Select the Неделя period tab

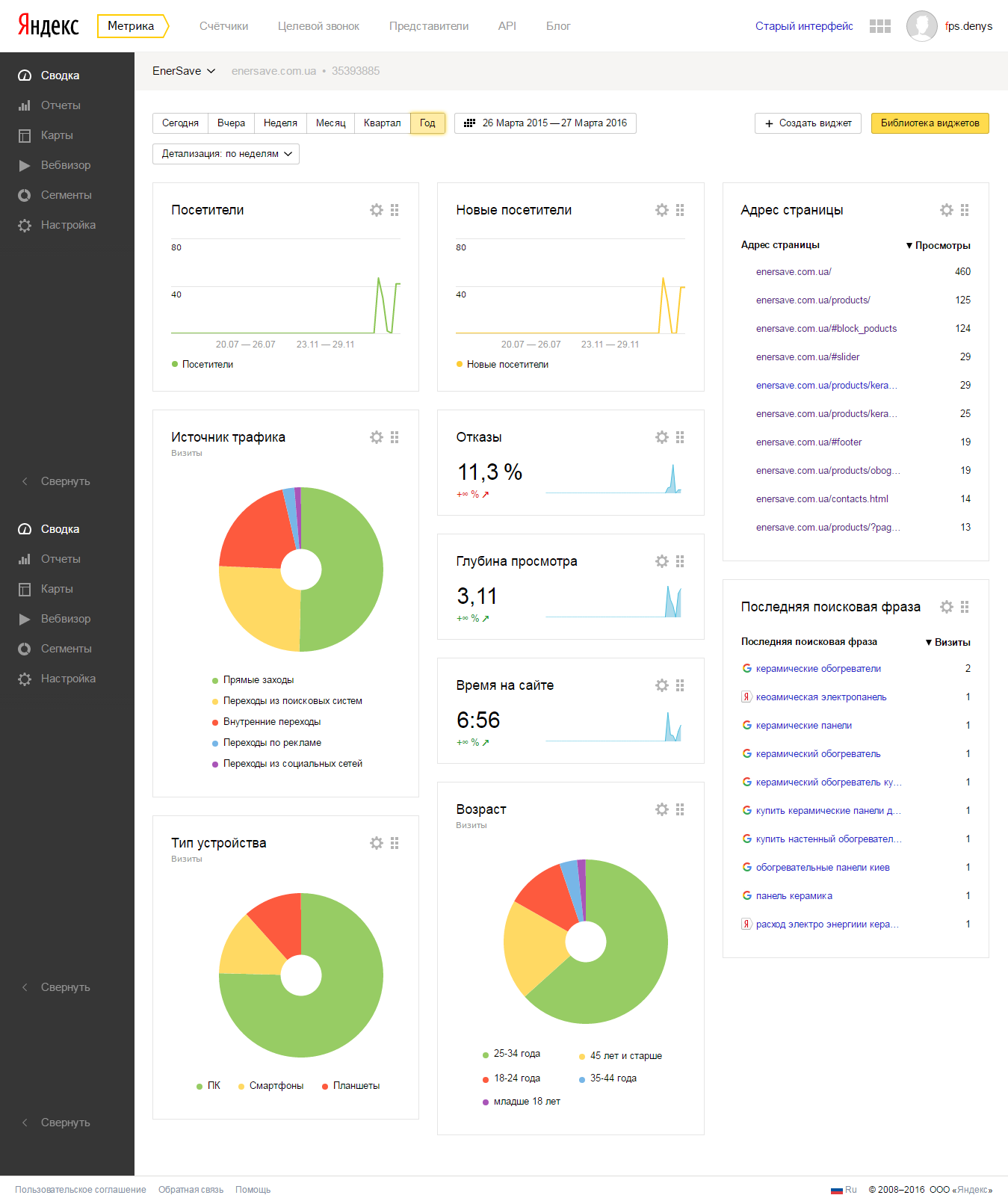pyautogui.click(x=280, y=123)
